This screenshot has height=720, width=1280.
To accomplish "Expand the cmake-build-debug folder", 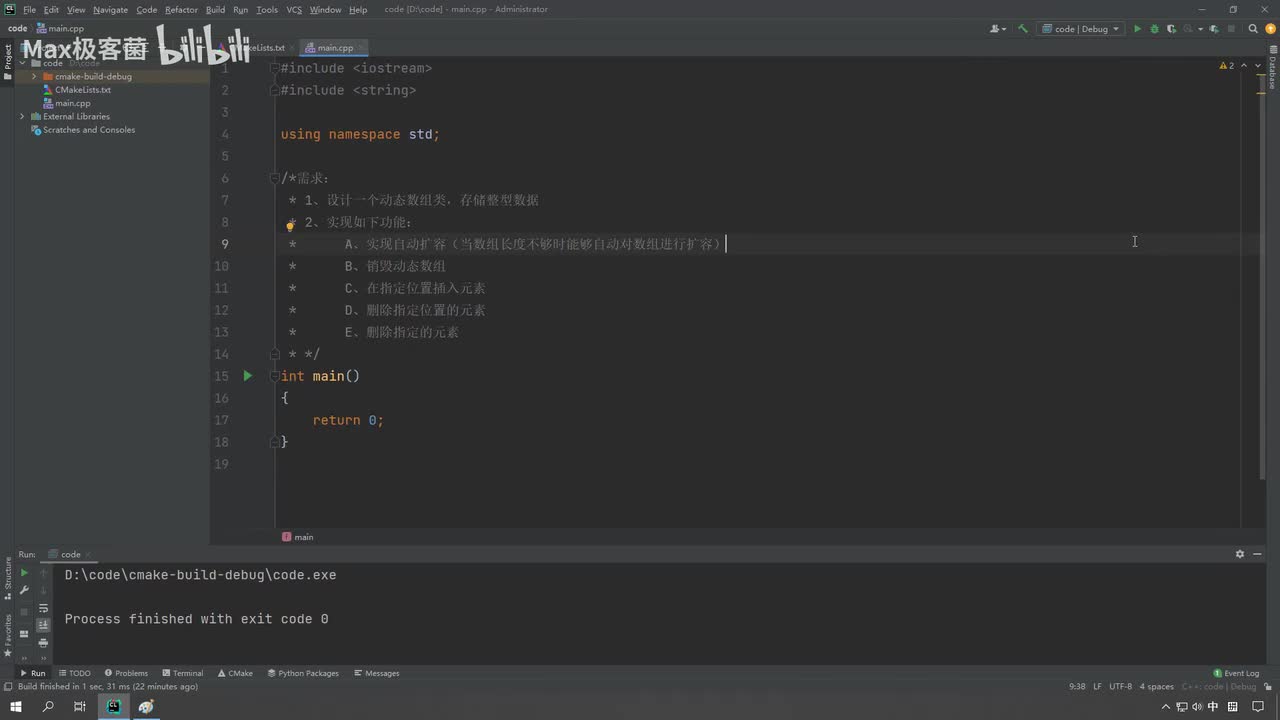I will [x=34, y=76].
